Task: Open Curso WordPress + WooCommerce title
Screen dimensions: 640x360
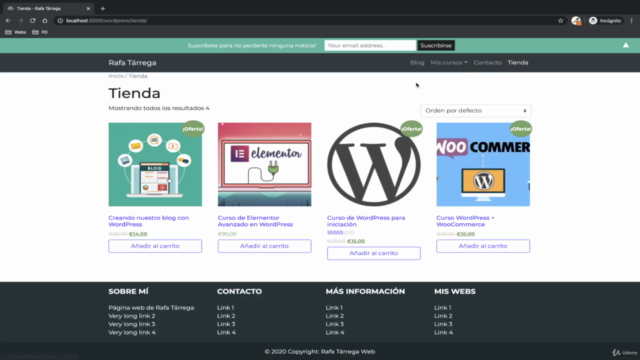Action: tap(465, 221)
